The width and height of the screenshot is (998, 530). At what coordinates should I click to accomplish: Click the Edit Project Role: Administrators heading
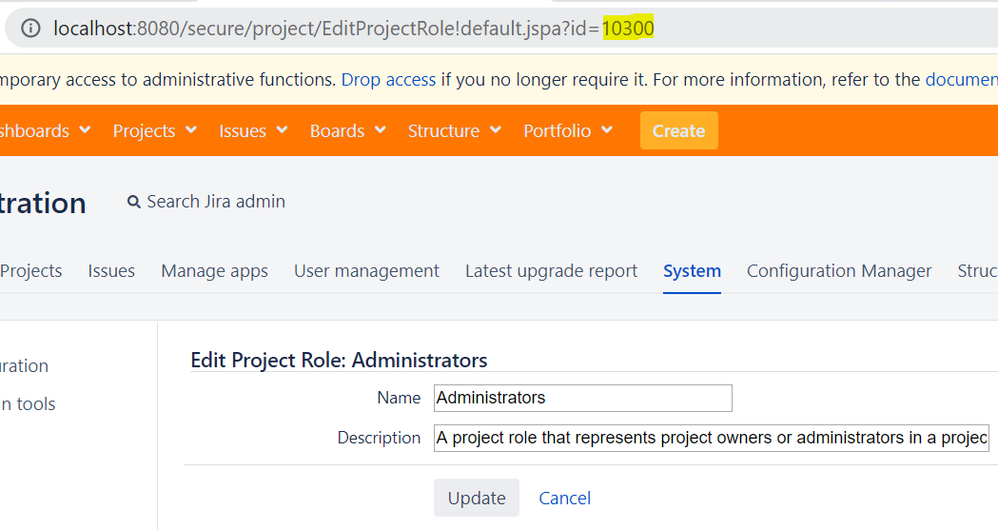coord(339,360)
